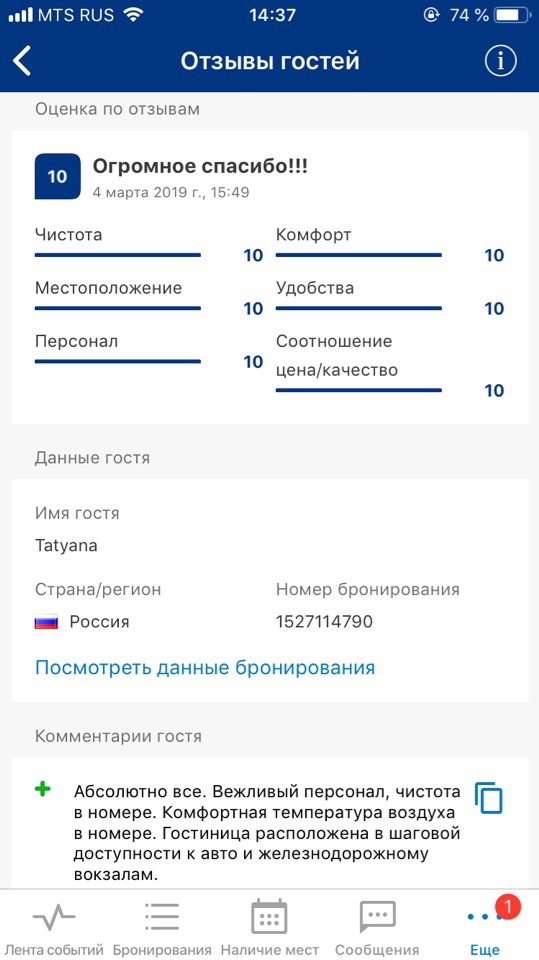Tap the guest comment text block
Viewport: 539px width, 960px height.
click(267, 833)
